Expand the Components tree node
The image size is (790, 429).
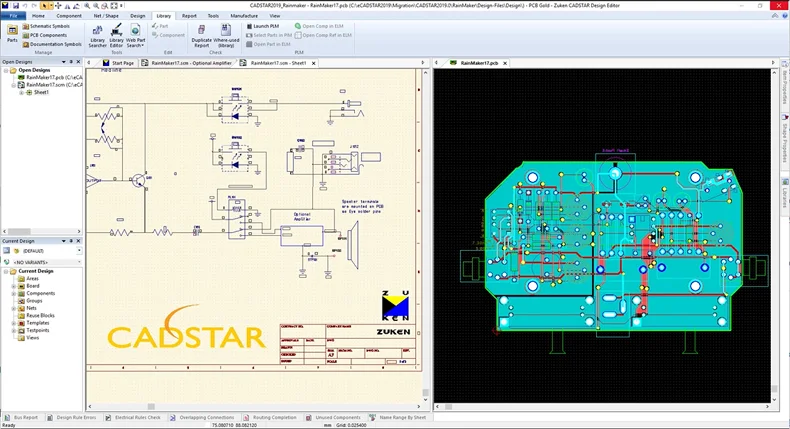point(14,293)
